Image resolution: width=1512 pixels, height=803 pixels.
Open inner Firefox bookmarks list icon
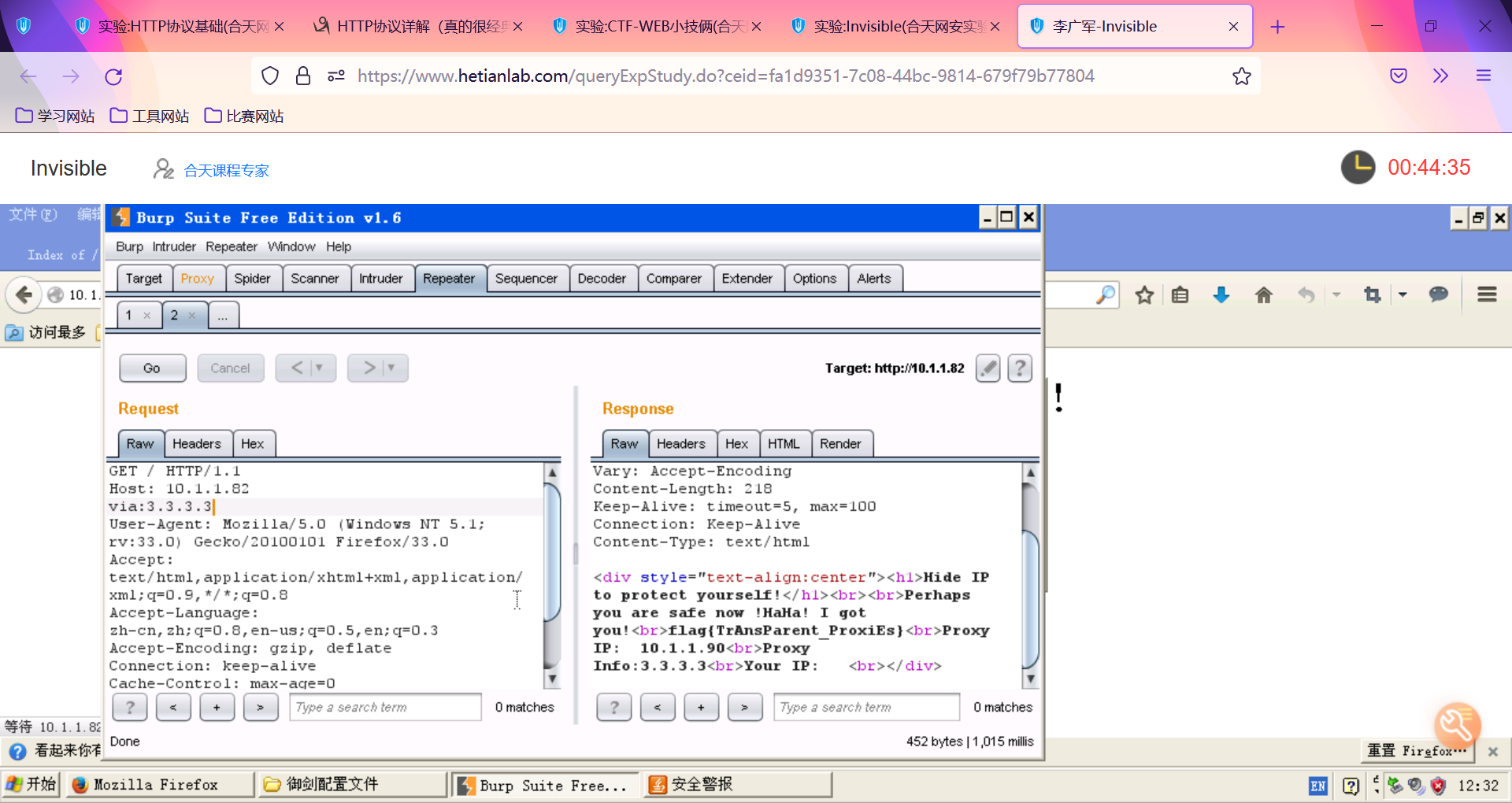point(1180,295)
